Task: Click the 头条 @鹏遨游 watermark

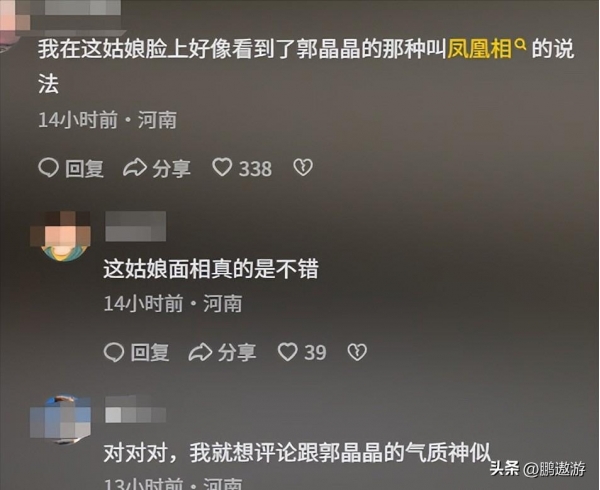Action: coord(538,469)
